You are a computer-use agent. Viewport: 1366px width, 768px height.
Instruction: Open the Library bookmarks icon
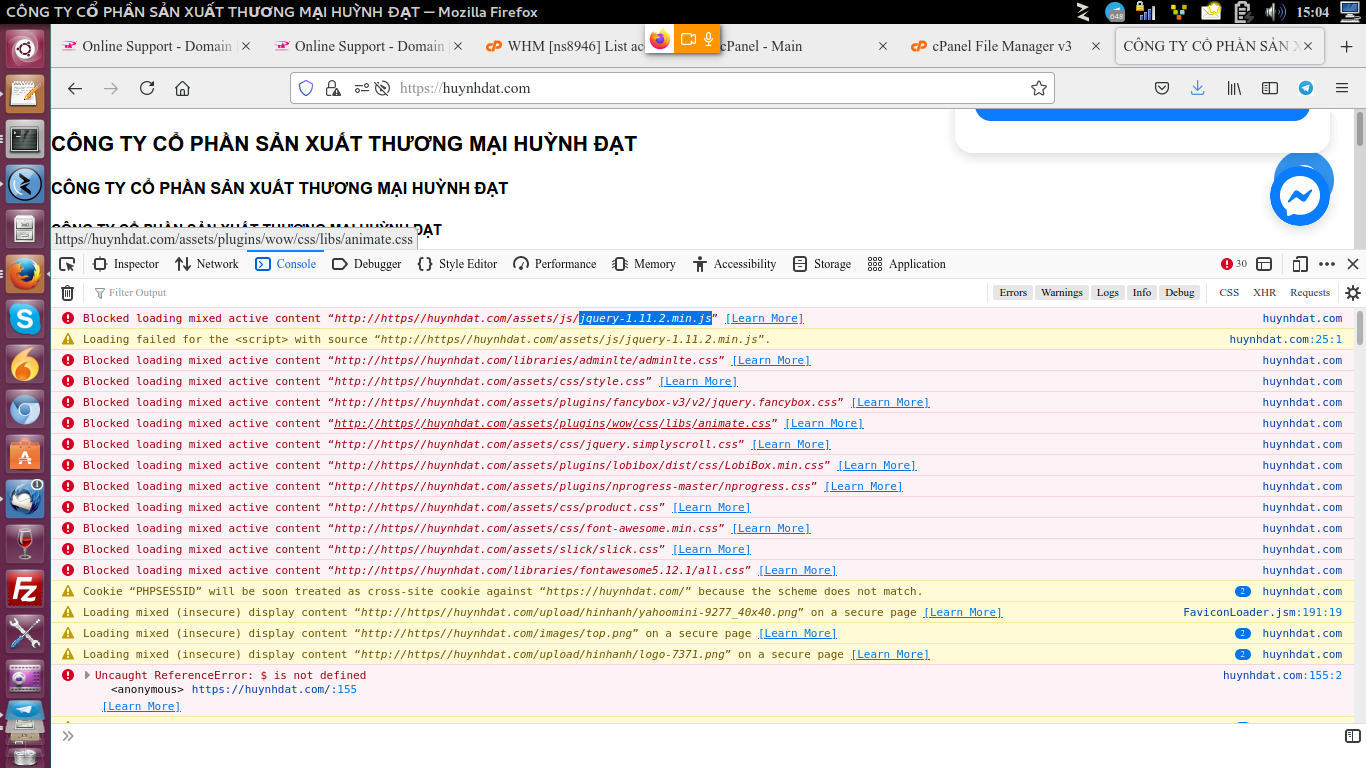(1234, 88)
